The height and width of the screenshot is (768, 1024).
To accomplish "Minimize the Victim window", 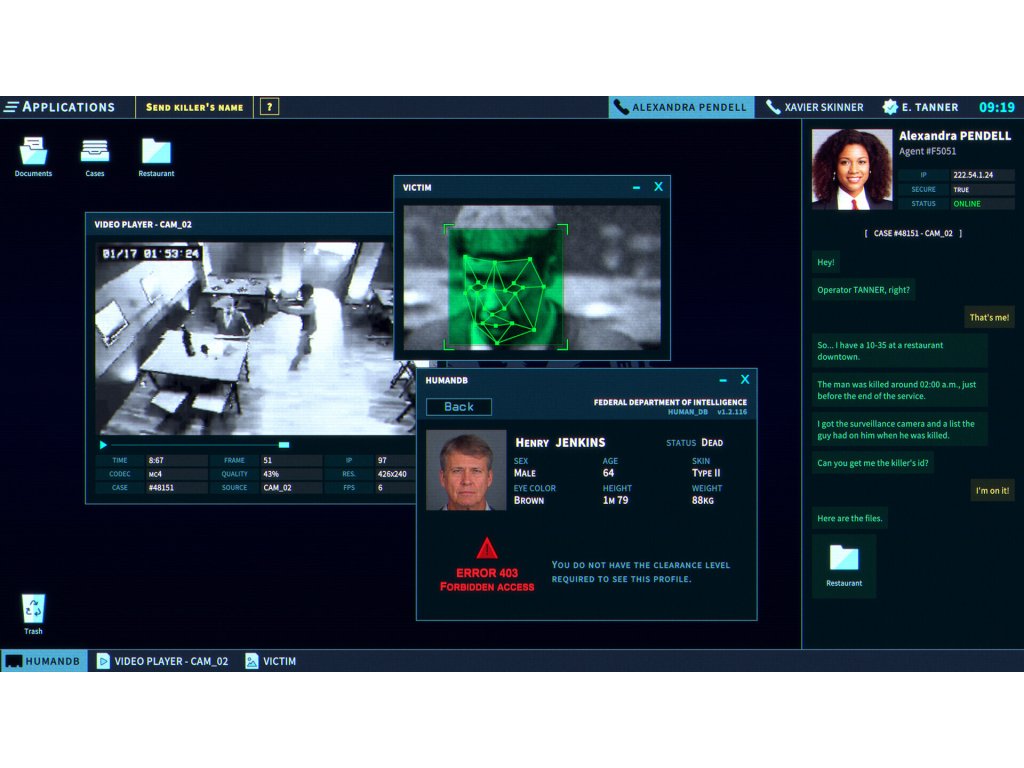I will (x=637, y=187).
